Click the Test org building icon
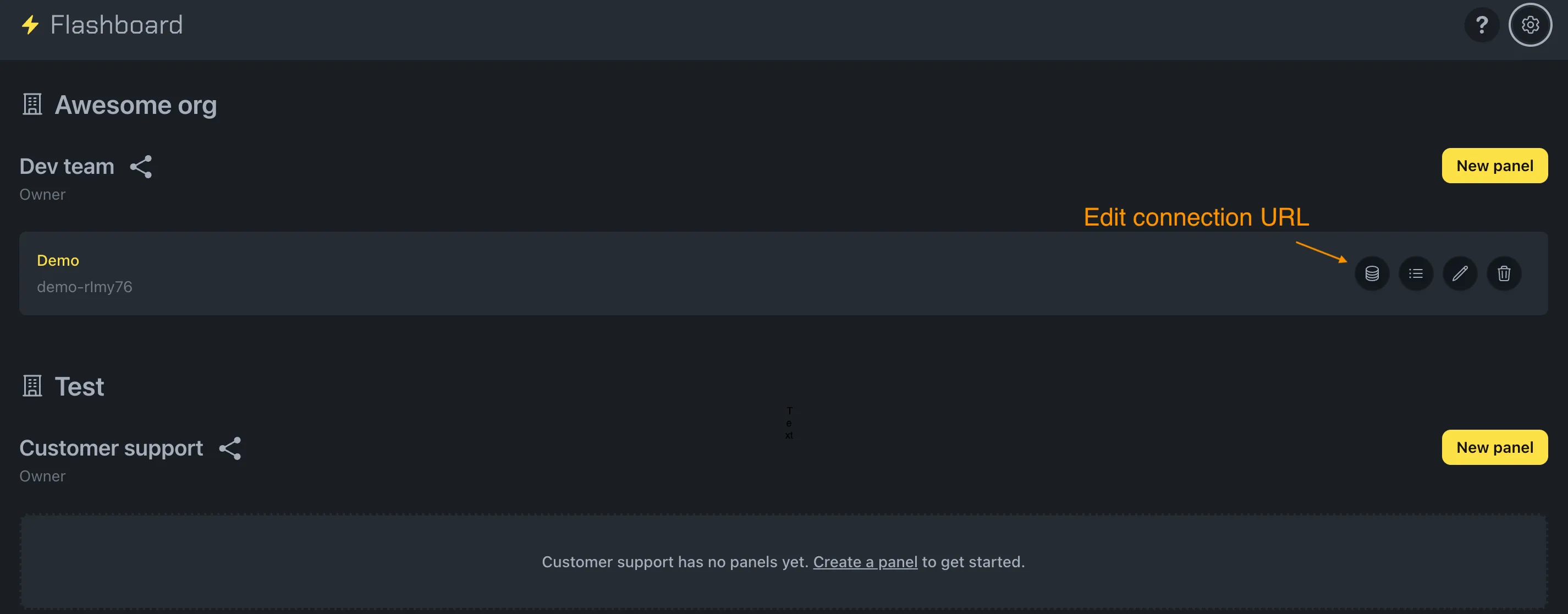The width and height of the screenshot is (1568, 614). coord(32,385)
